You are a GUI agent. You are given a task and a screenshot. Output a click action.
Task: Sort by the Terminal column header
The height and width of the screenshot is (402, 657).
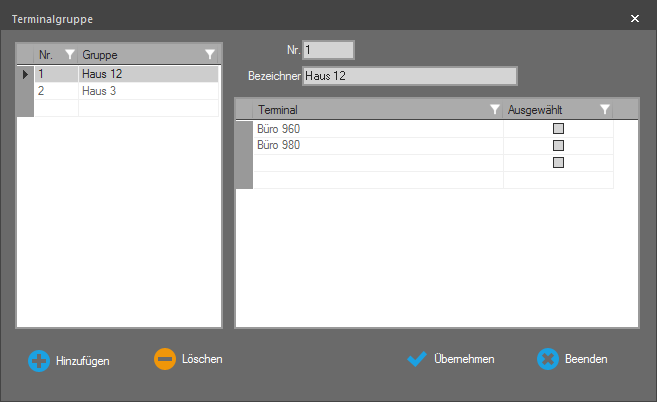point(360,110)
